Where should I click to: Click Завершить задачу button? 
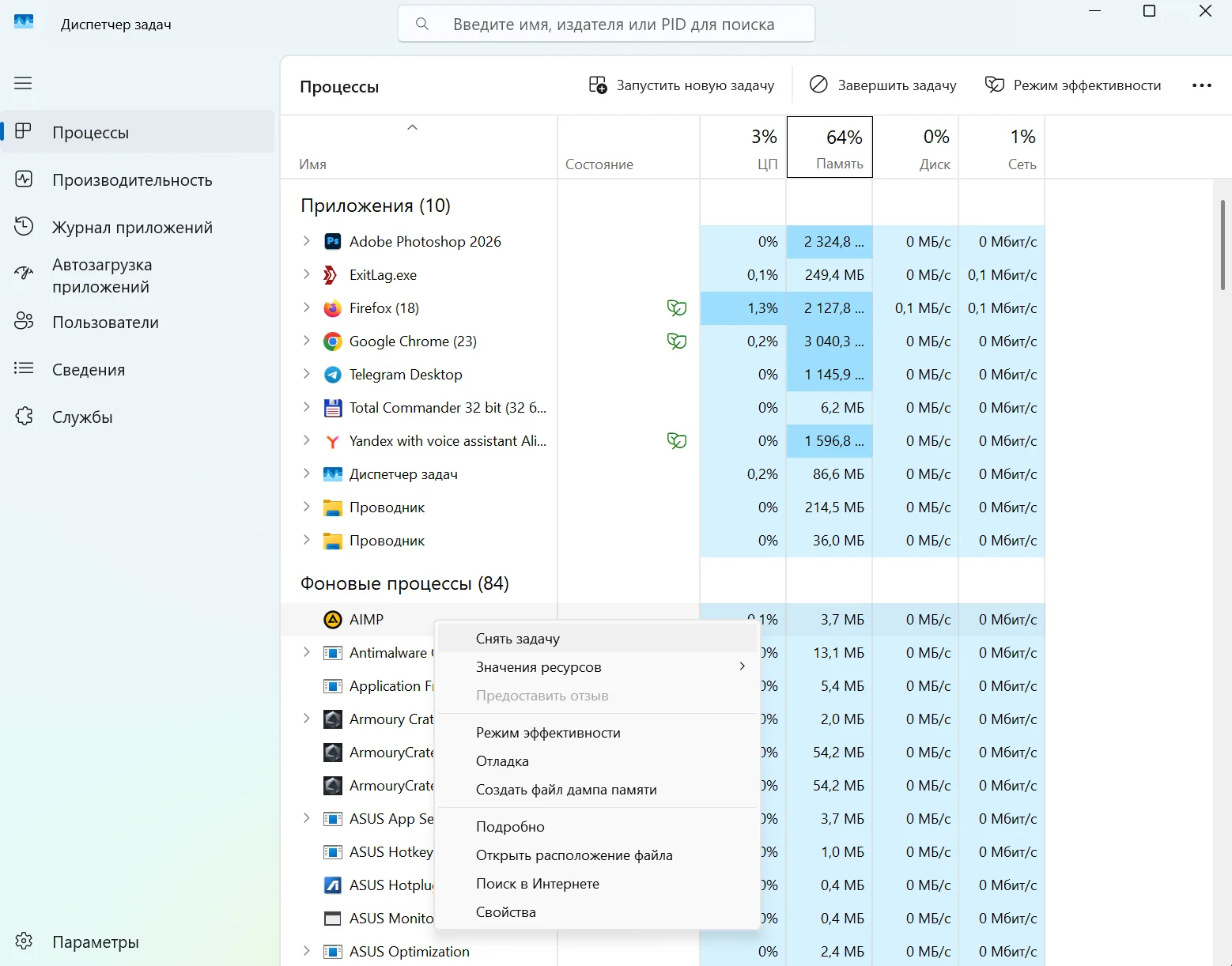point(883,85)
